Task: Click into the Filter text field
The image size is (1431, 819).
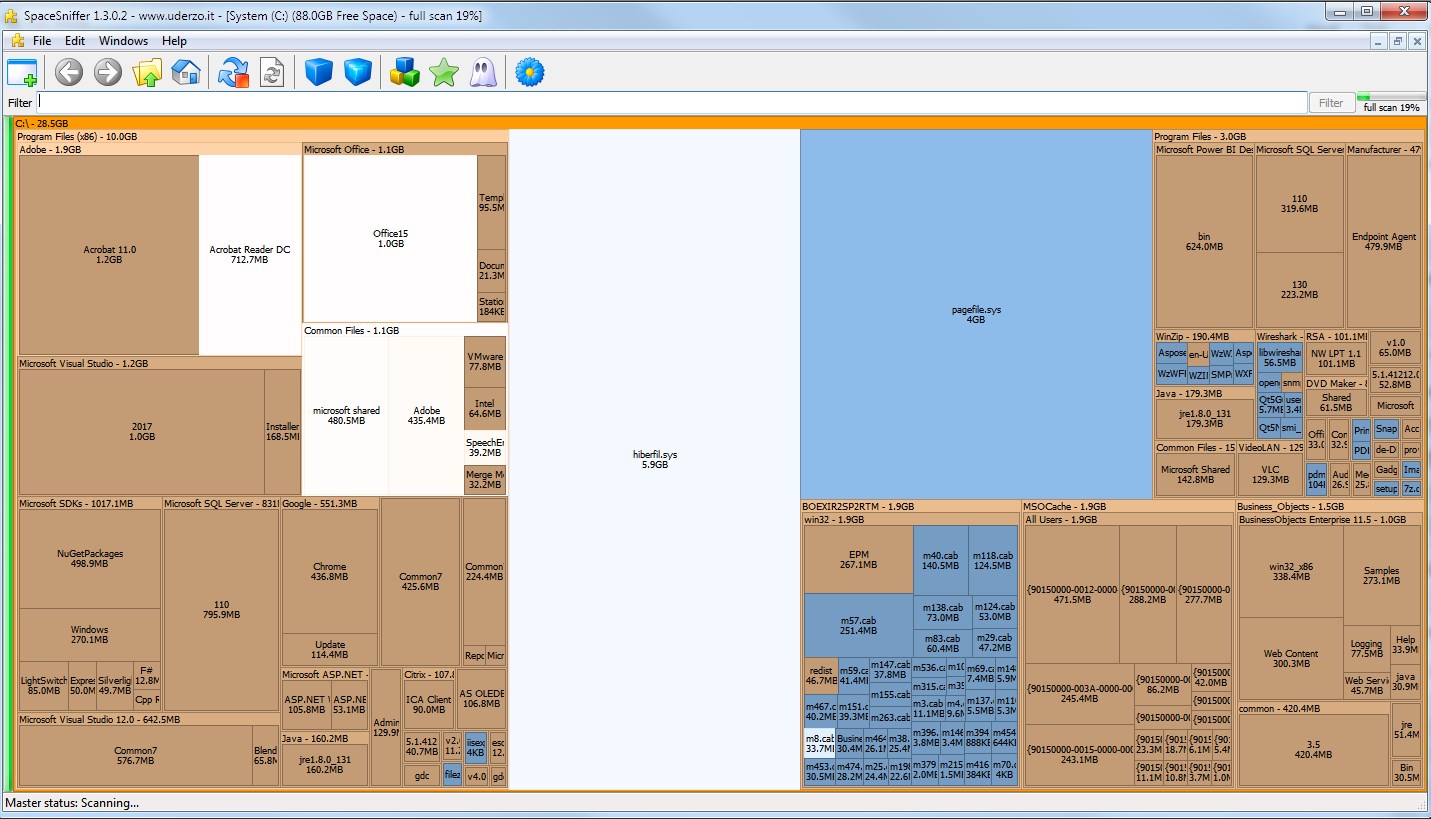Action: [x=672, y=102]
